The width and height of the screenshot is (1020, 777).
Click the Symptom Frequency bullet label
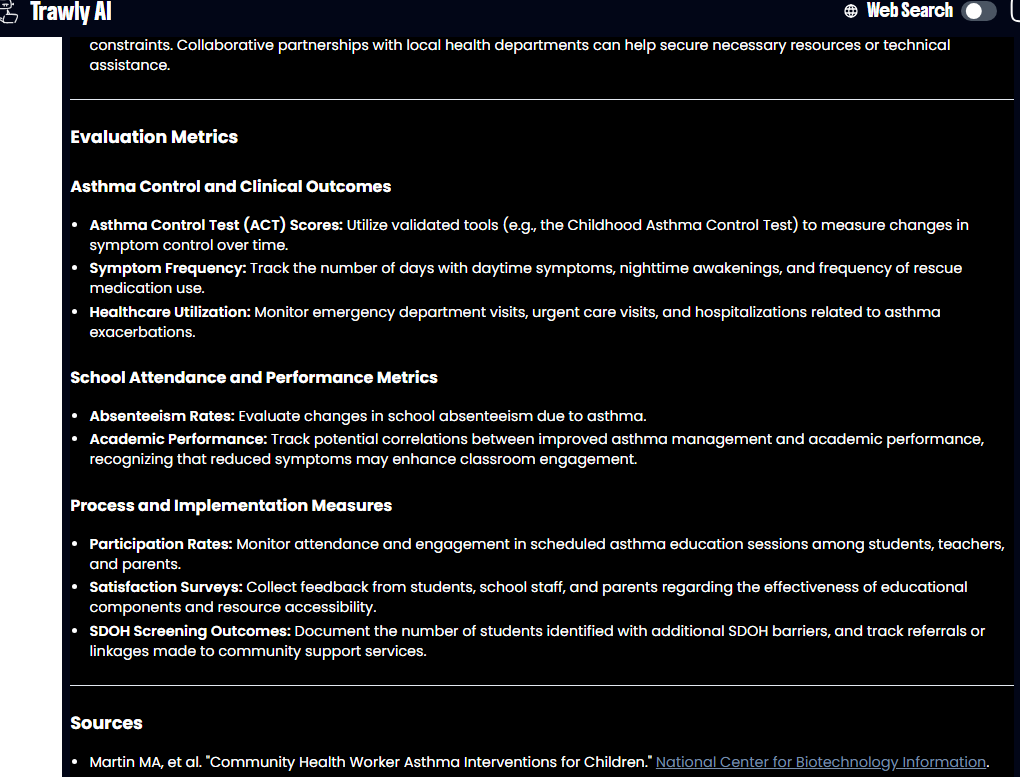coord(167,268)
